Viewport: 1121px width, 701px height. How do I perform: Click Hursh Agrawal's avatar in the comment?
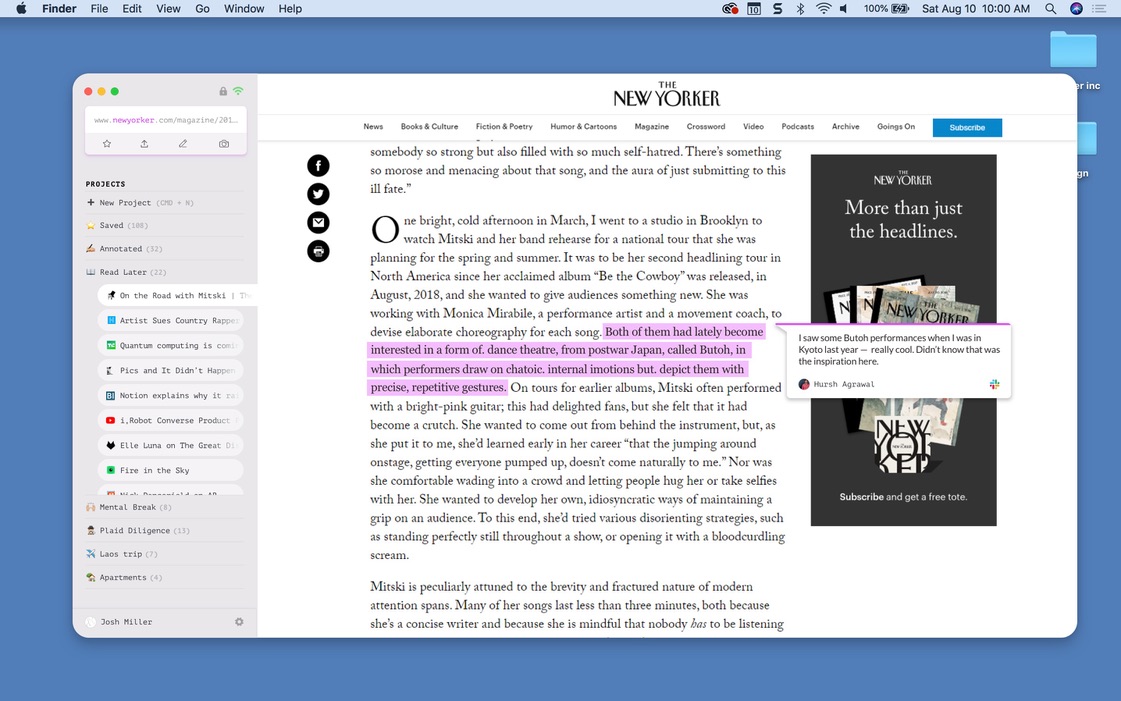point(804,384)
